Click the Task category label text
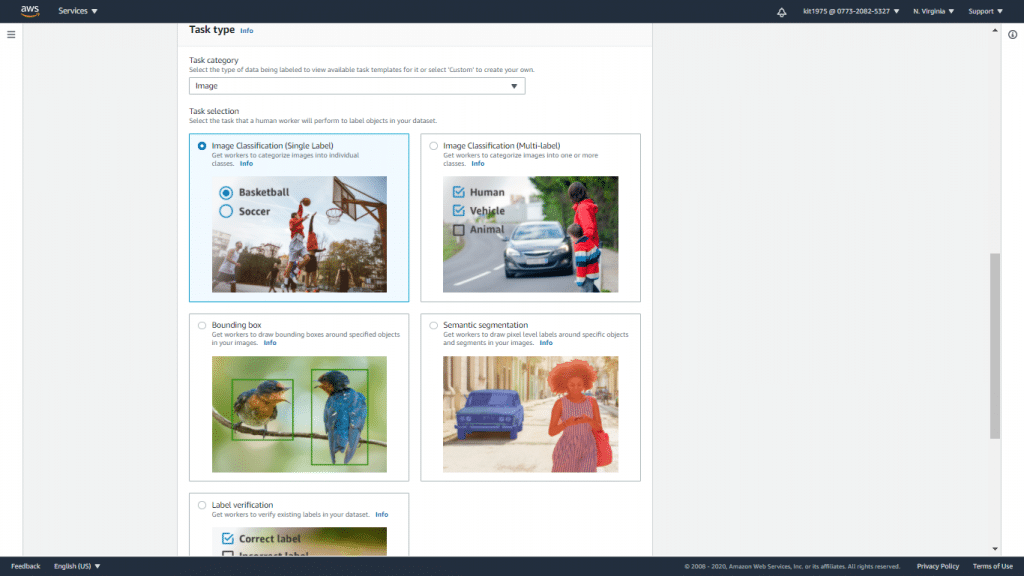 pyautogui.click(x=214, y=60)
